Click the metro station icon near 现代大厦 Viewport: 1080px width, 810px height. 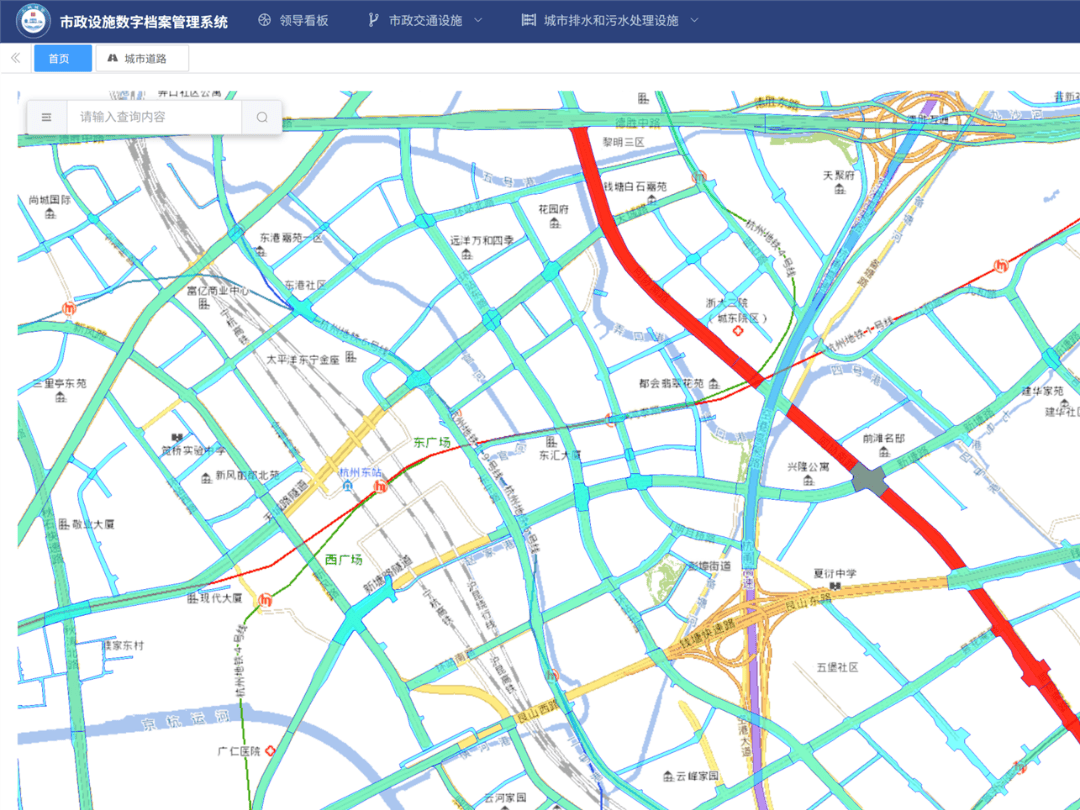click(x=265, y=600)
